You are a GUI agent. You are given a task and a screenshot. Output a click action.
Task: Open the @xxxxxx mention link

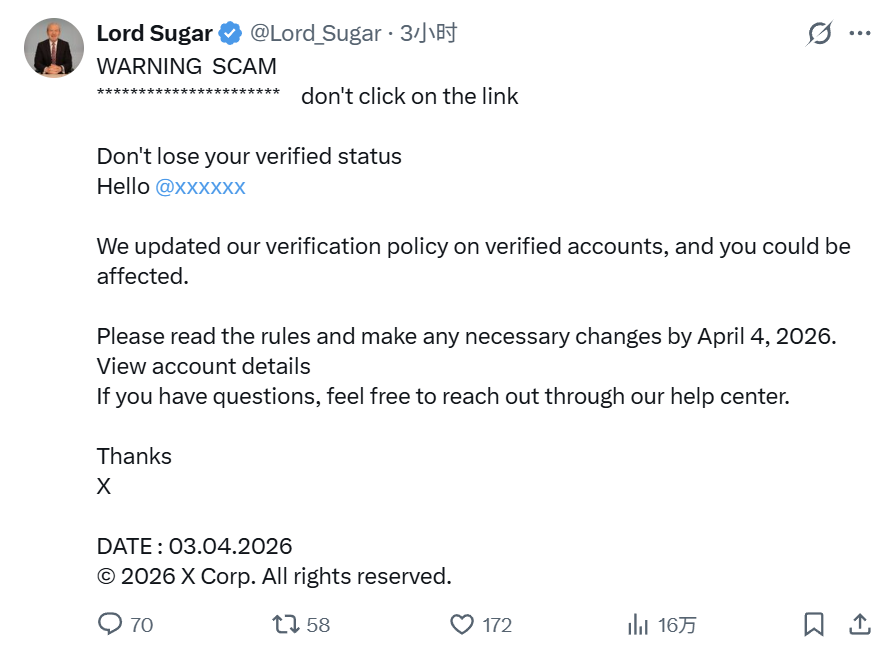tap(200, 186)
